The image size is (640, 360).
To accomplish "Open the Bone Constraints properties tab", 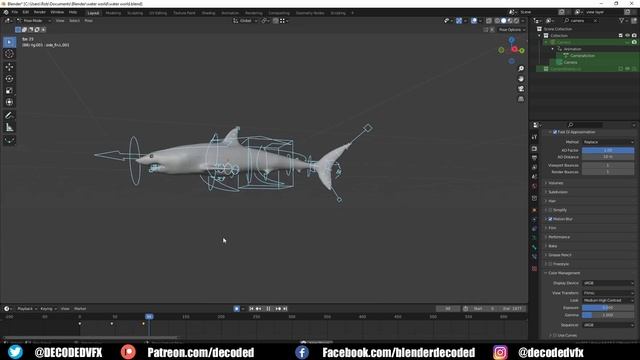I will [x=534, y=257].
